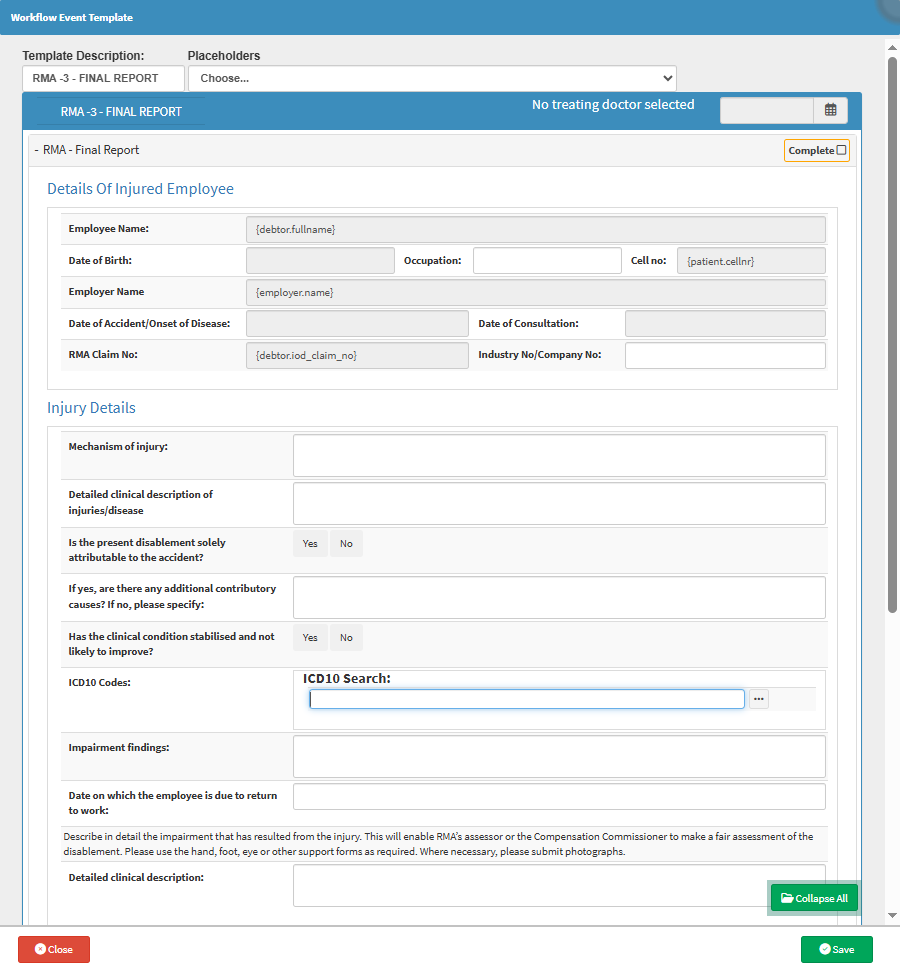Screen dimensions: 900x972
Task: Save the workflow event template
Action: pyautogui.click(x=836, y=949)
